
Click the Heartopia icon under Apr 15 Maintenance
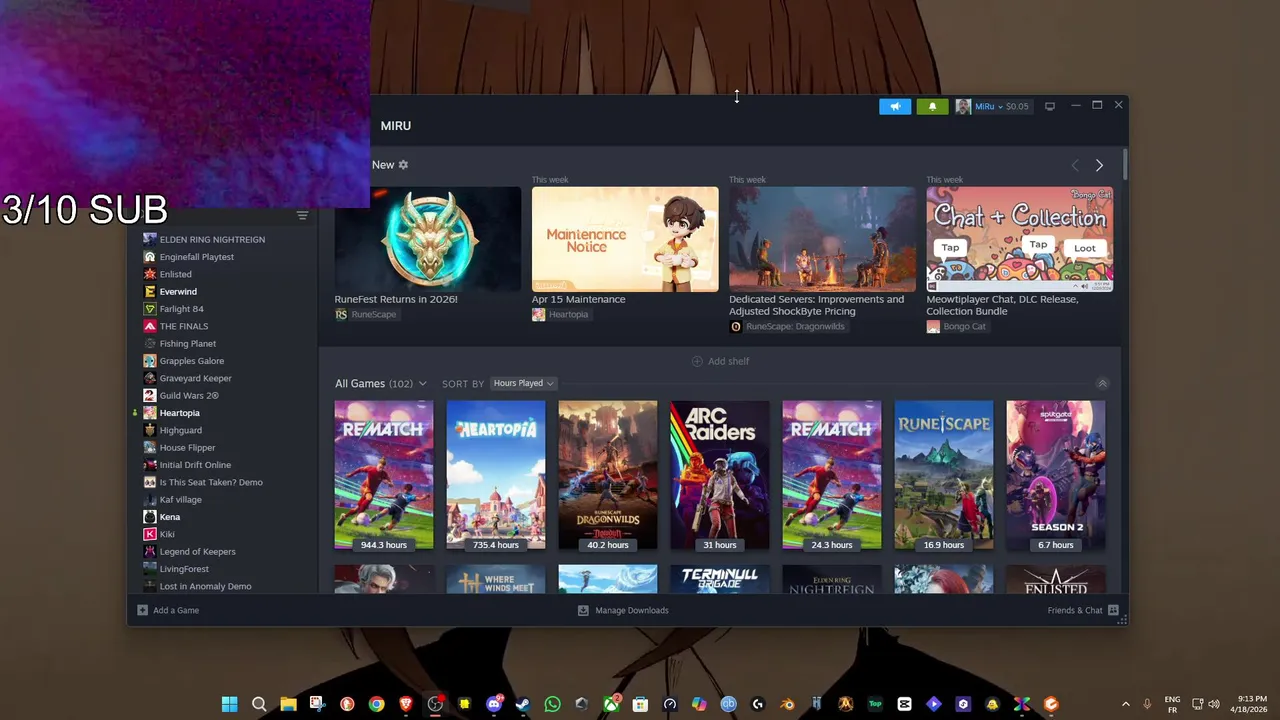pos(538,314)
